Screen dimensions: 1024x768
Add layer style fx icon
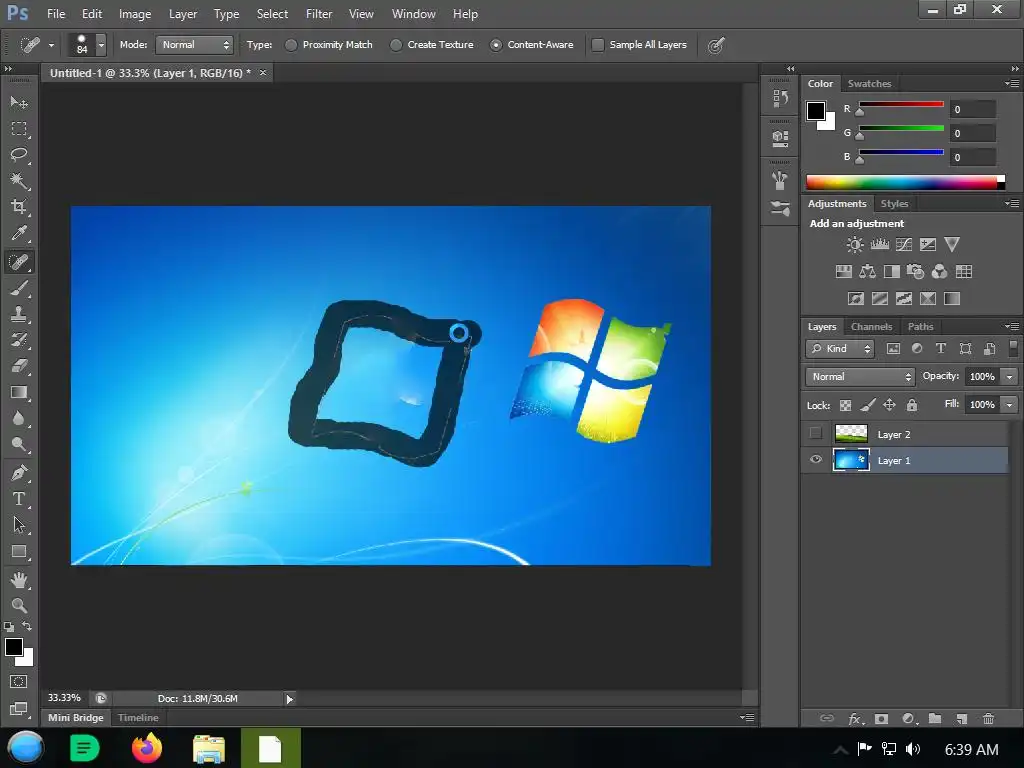pyautogui.click(x=855, y=718)
